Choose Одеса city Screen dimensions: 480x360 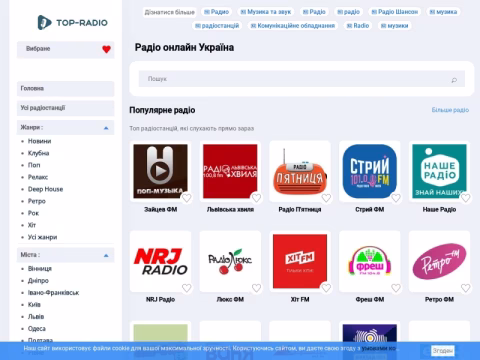tap(37, 329)
